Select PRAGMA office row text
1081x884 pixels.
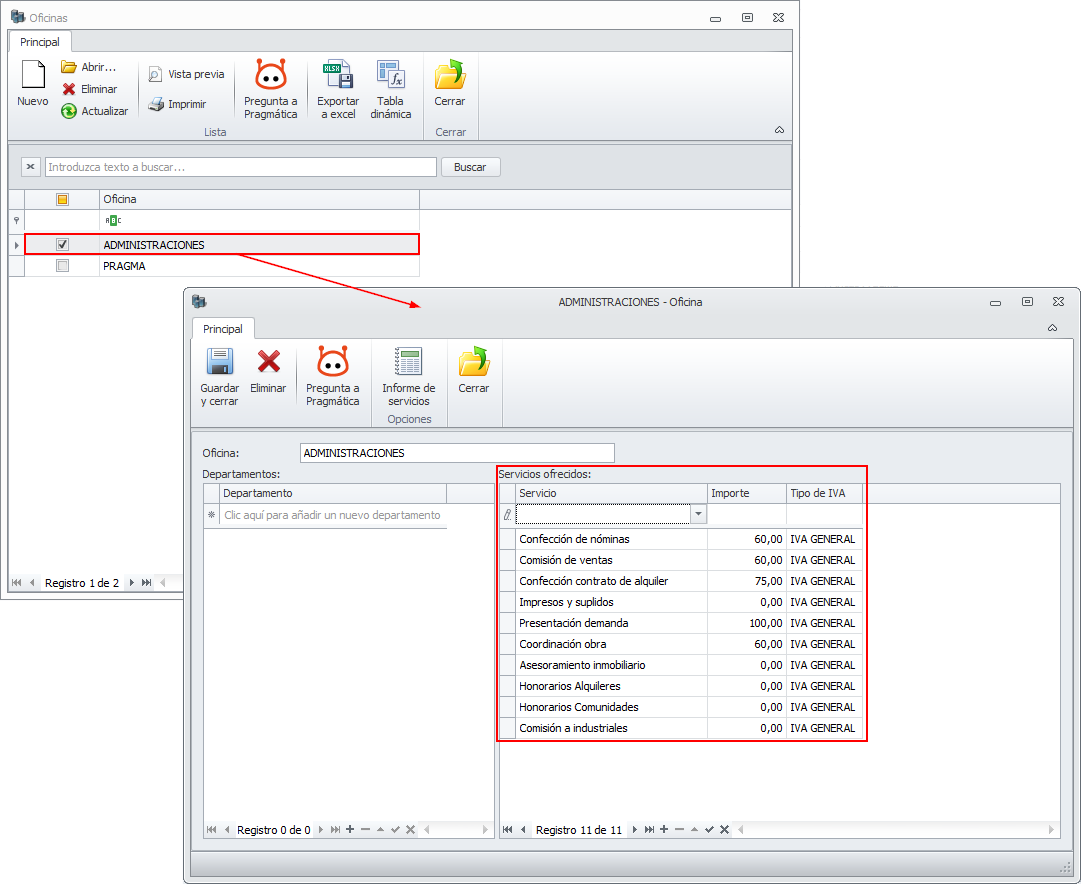point(124,266)
